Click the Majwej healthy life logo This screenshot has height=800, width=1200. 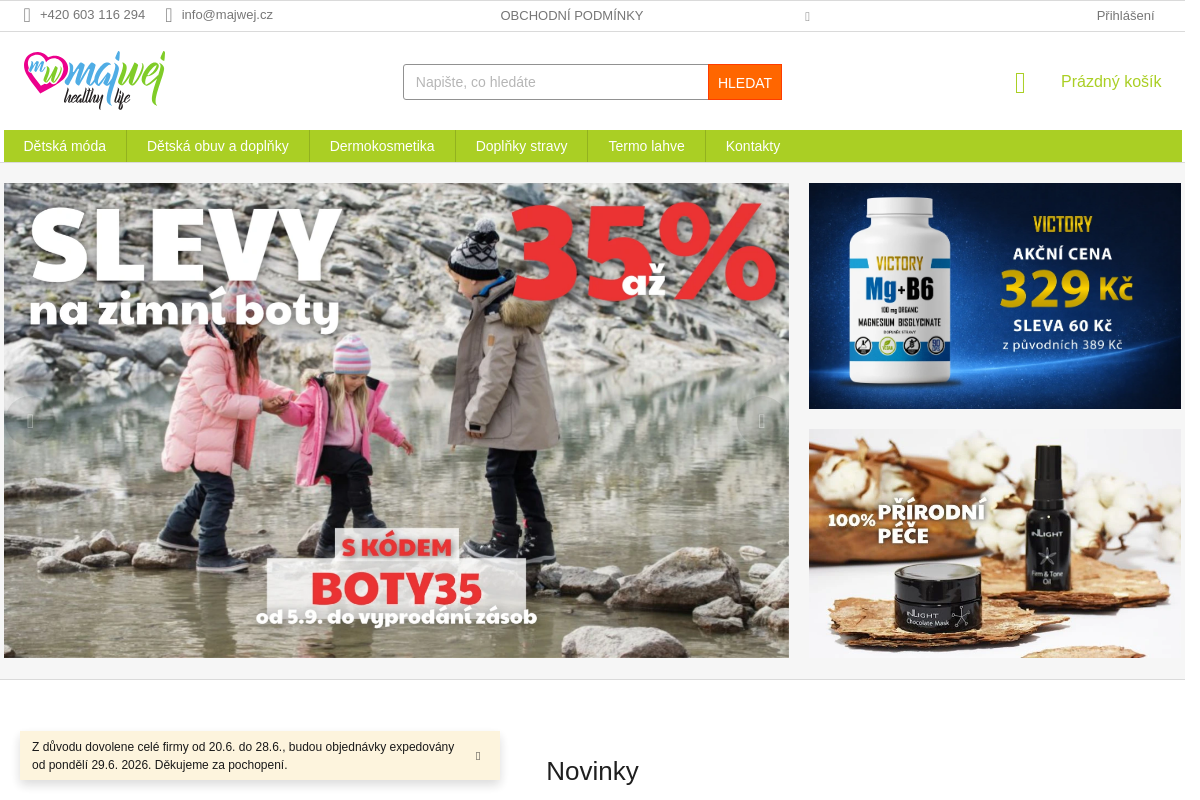pos(95,80)
